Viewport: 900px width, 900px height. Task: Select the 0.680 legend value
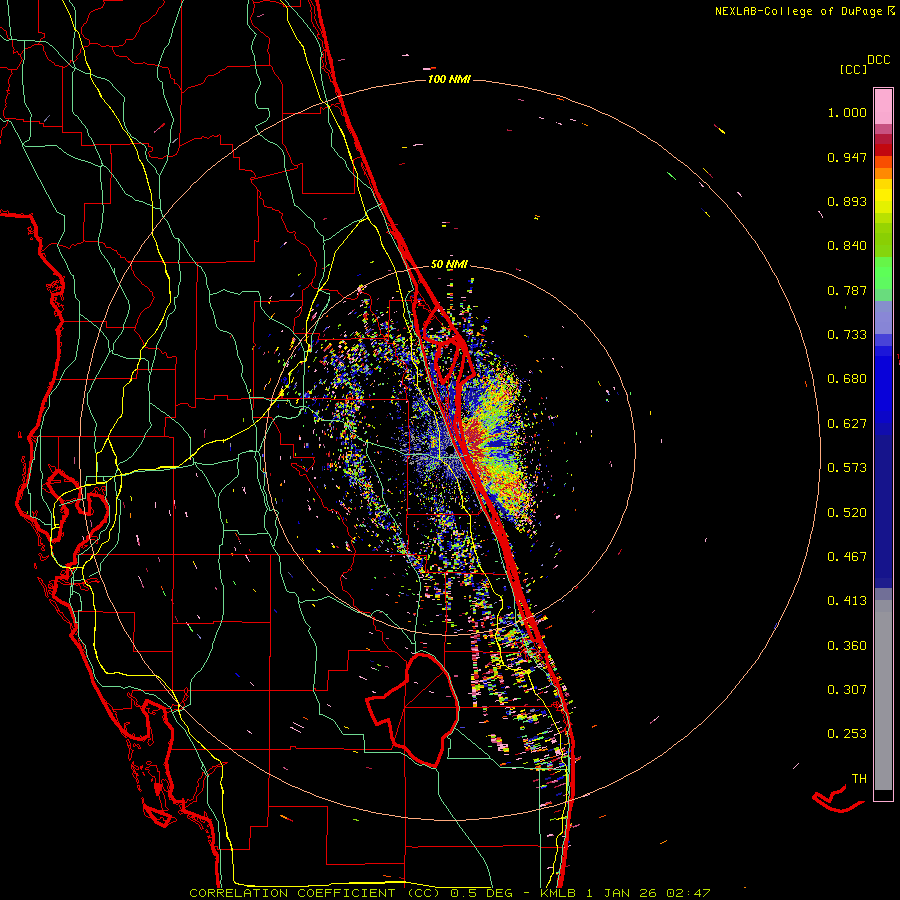[847, 379]
